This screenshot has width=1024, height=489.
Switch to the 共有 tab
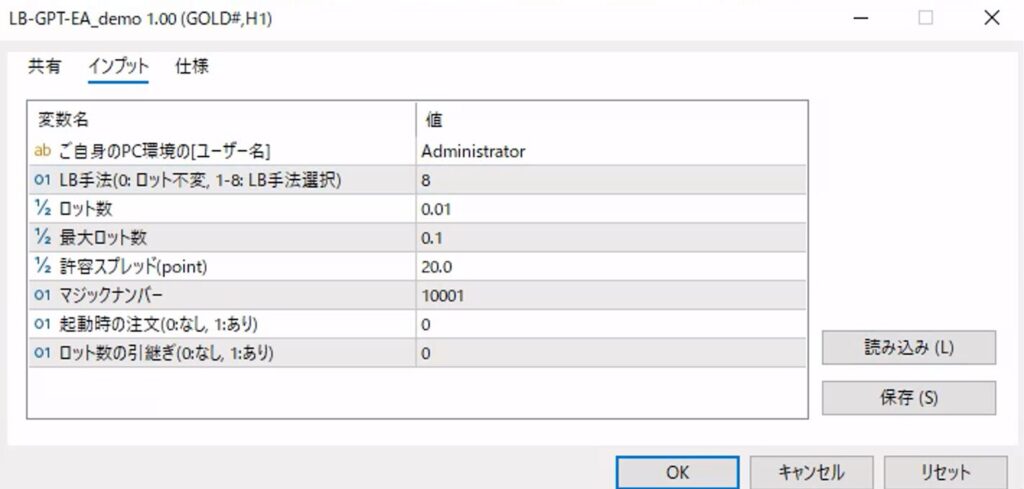(x=44, y=67)
